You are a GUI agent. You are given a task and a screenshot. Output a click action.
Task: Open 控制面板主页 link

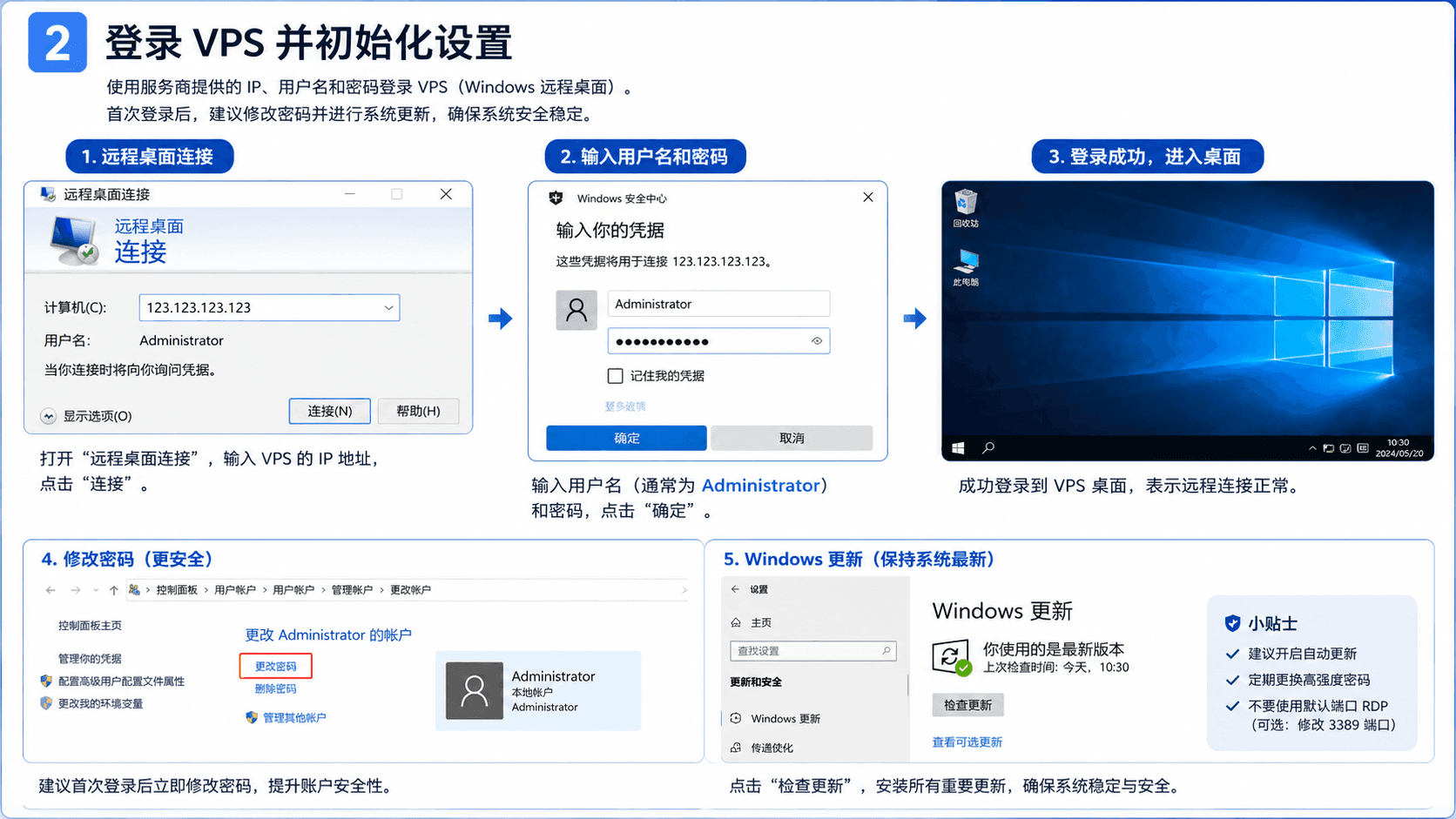[90, 626]
